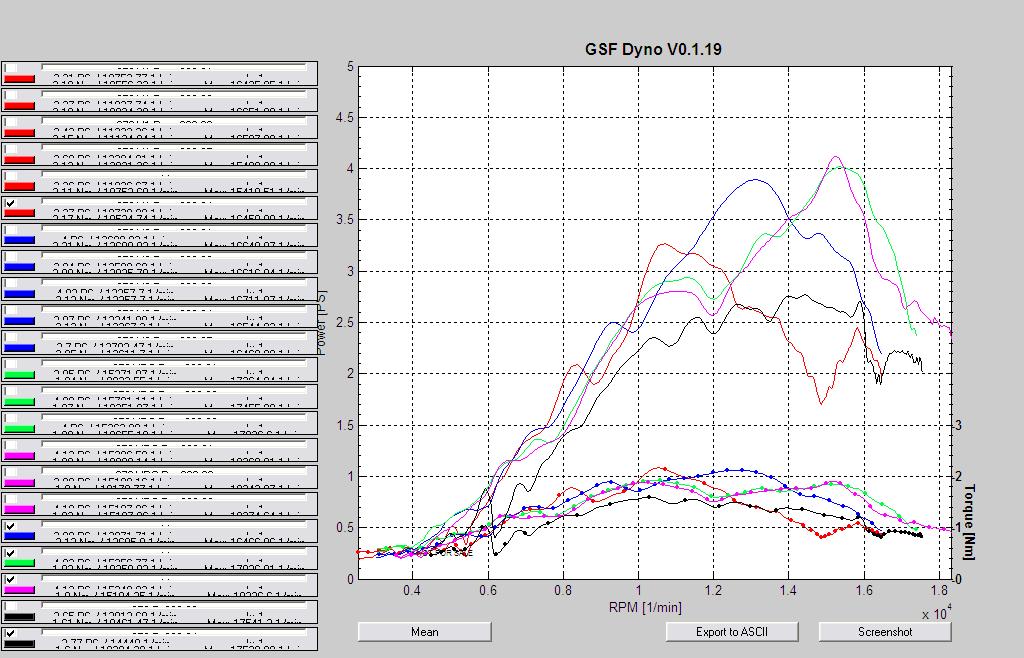Click the Screenshot button
Image resolution: width=1024 pixels, height=658 pixels.
tap(885, 631)
